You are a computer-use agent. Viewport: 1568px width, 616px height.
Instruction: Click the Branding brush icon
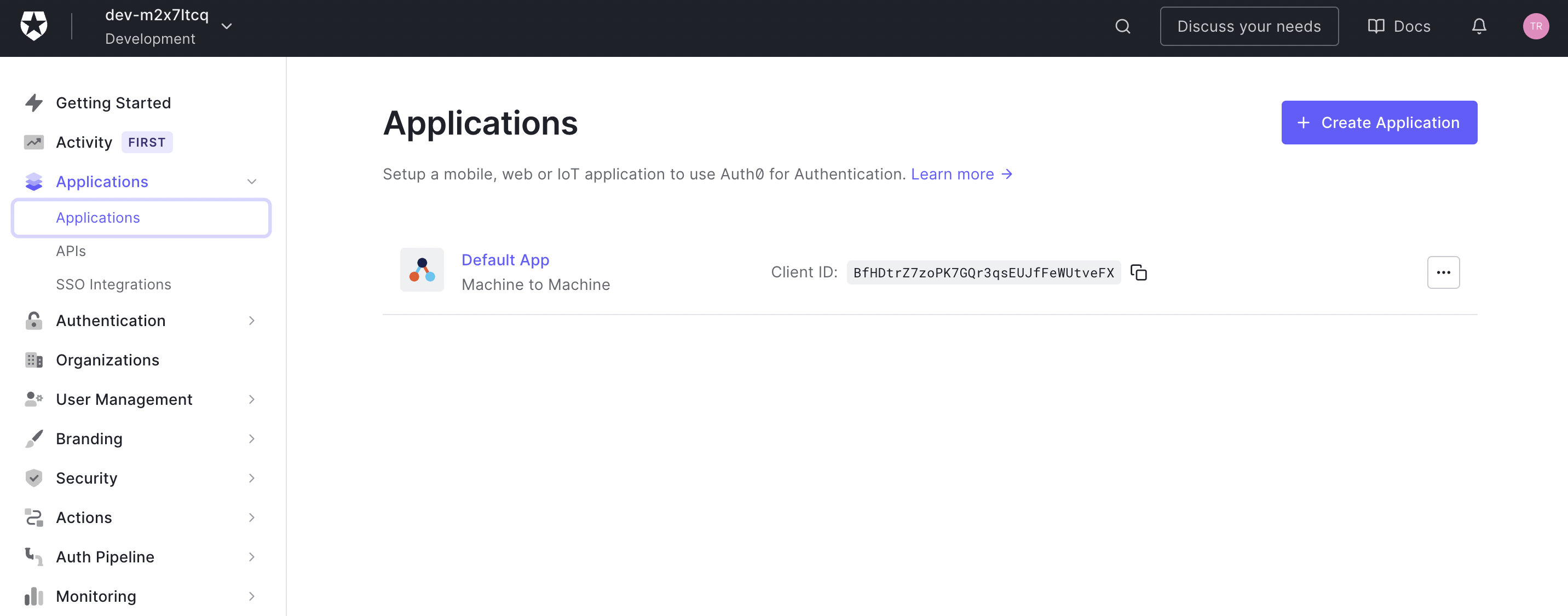[34, 438]
